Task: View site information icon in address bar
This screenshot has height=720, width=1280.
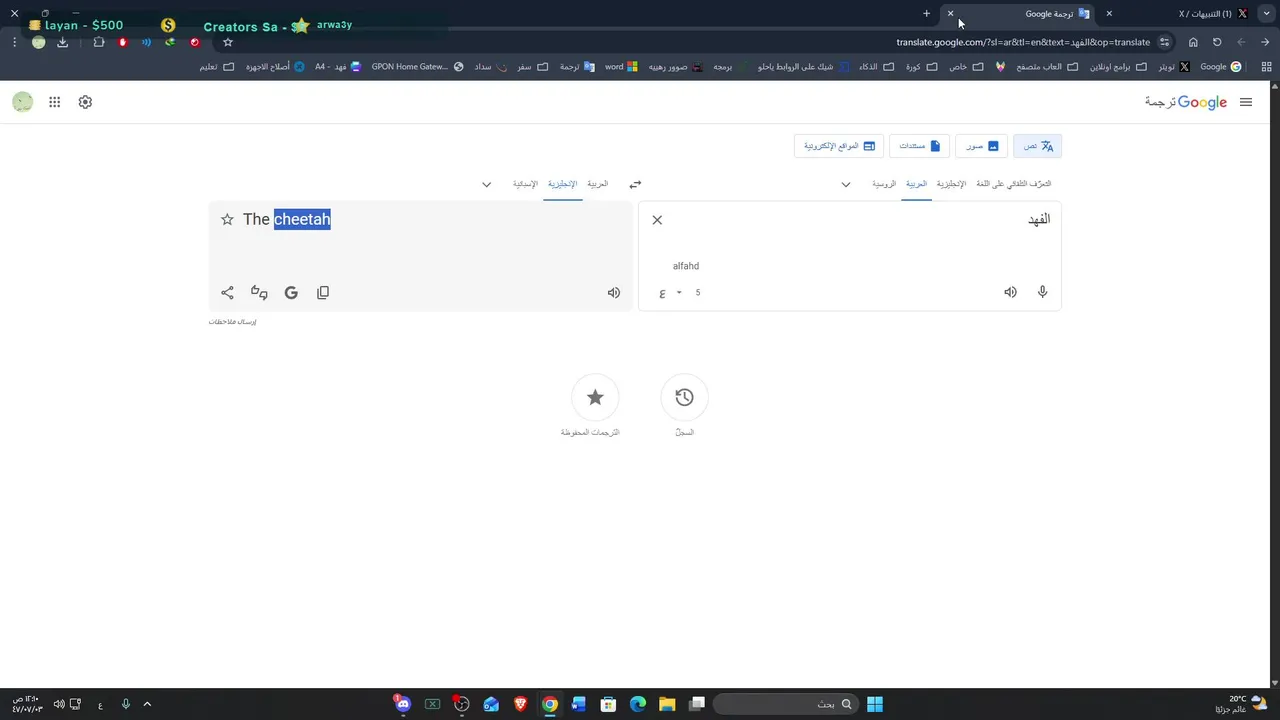Action: [1165, 42]
